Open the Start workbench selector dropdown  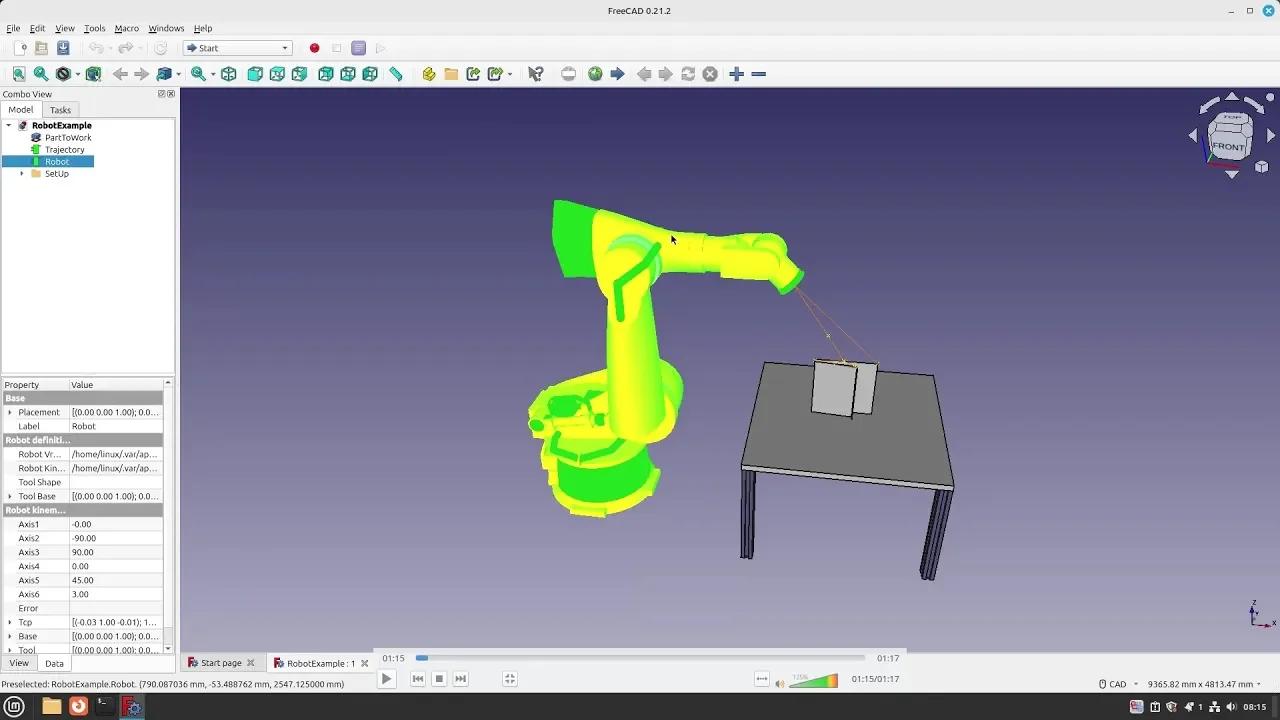[283, 47]
